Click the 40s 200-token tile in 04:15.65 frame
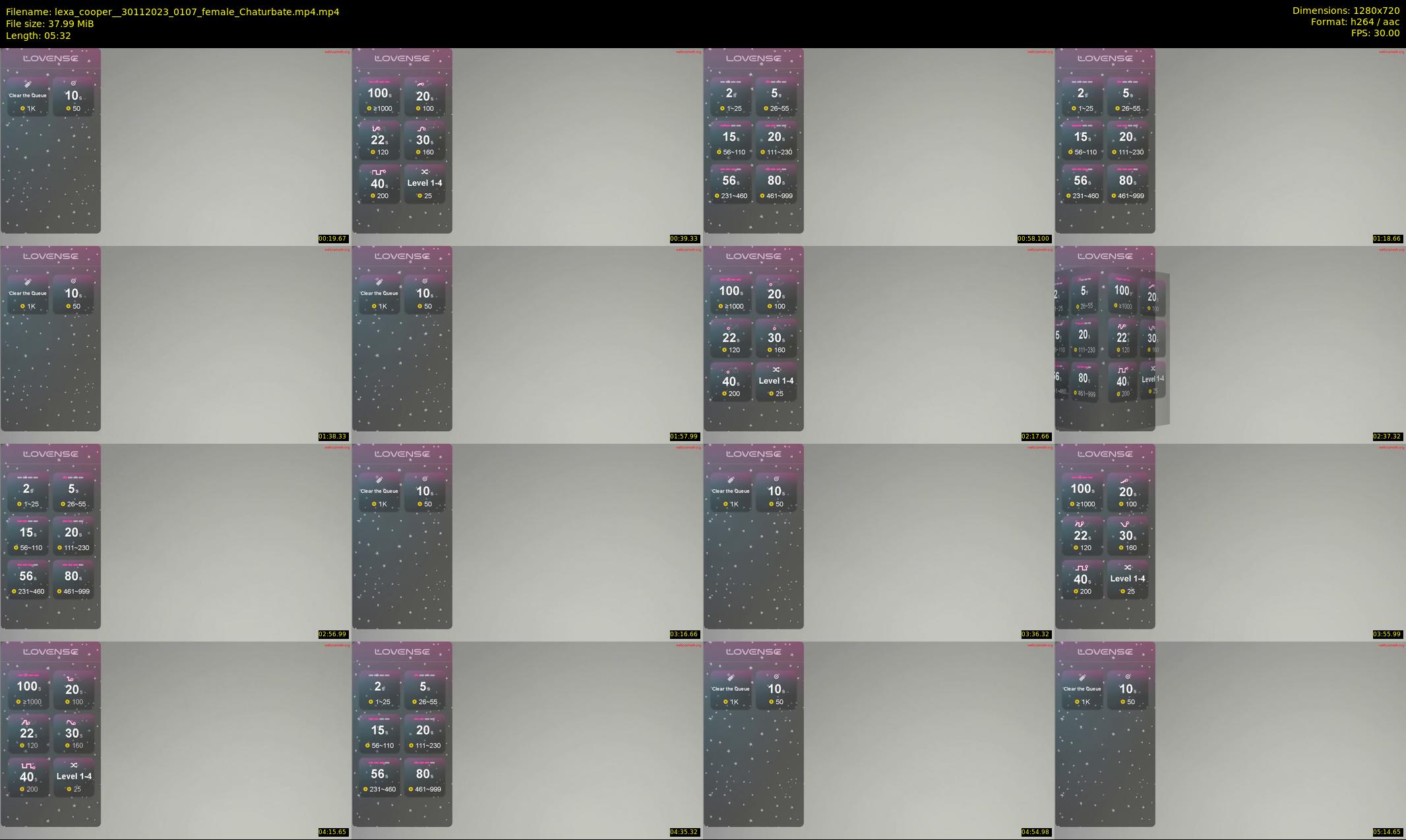This screenshot has height=840, width=1406. [28, 777]
